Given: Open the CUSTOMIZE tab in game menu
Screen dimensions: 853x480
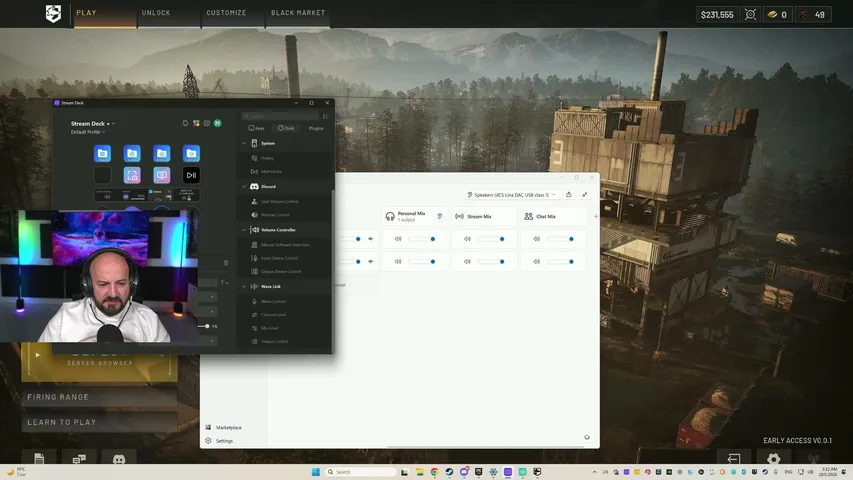Looking at the screenshot, I should pyautogui.click(x=226, y=13).
